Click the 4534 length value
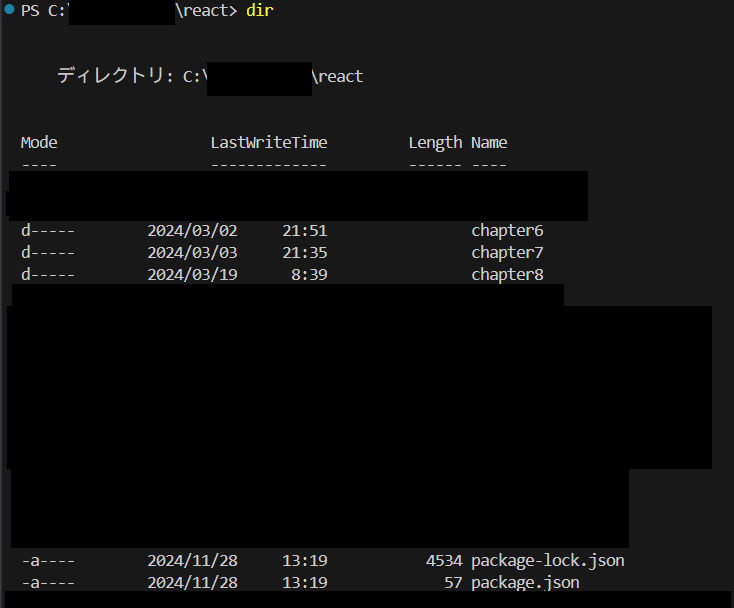 point(443,561)
